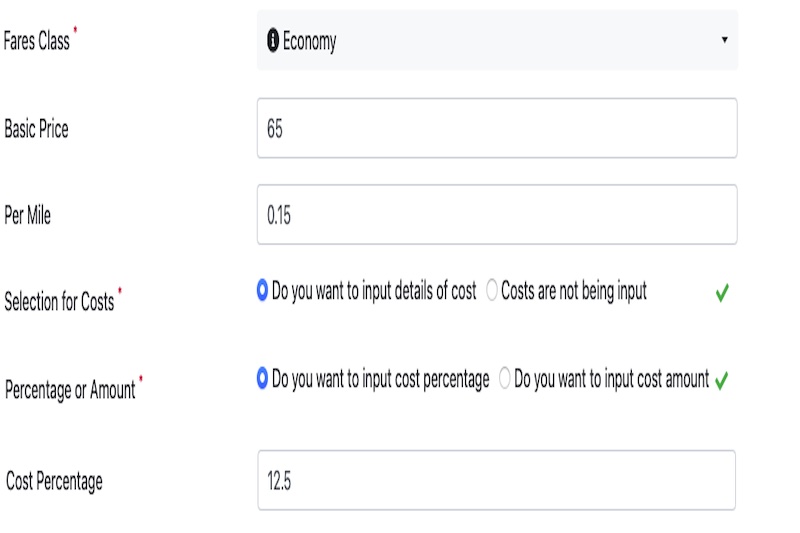Click the 'Fares Class' field label
This screenshot has width=800, height=533.
pyautogui.click(x=36, y=41)
